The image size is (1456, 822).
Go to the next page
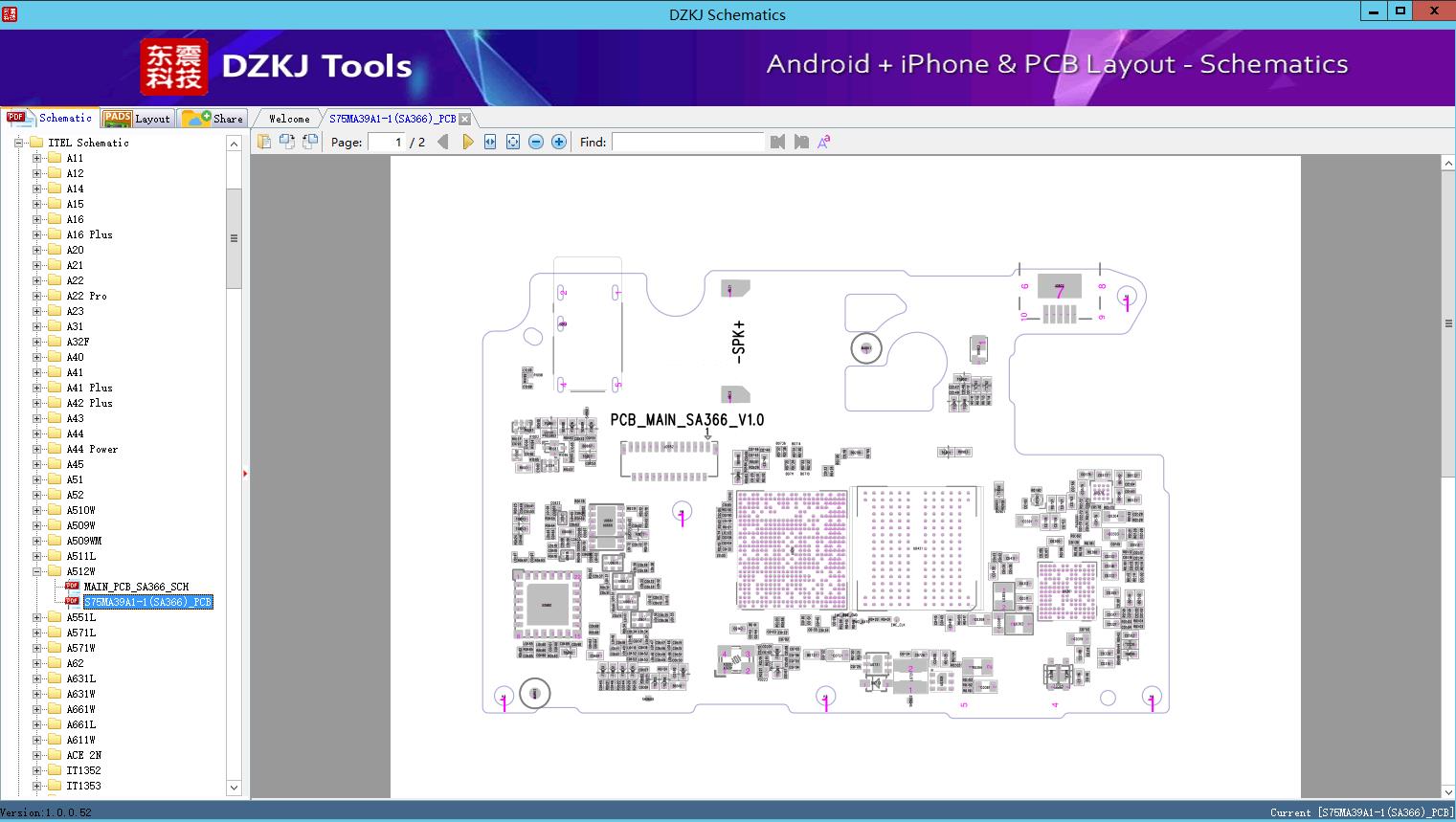tap(467, 142)
